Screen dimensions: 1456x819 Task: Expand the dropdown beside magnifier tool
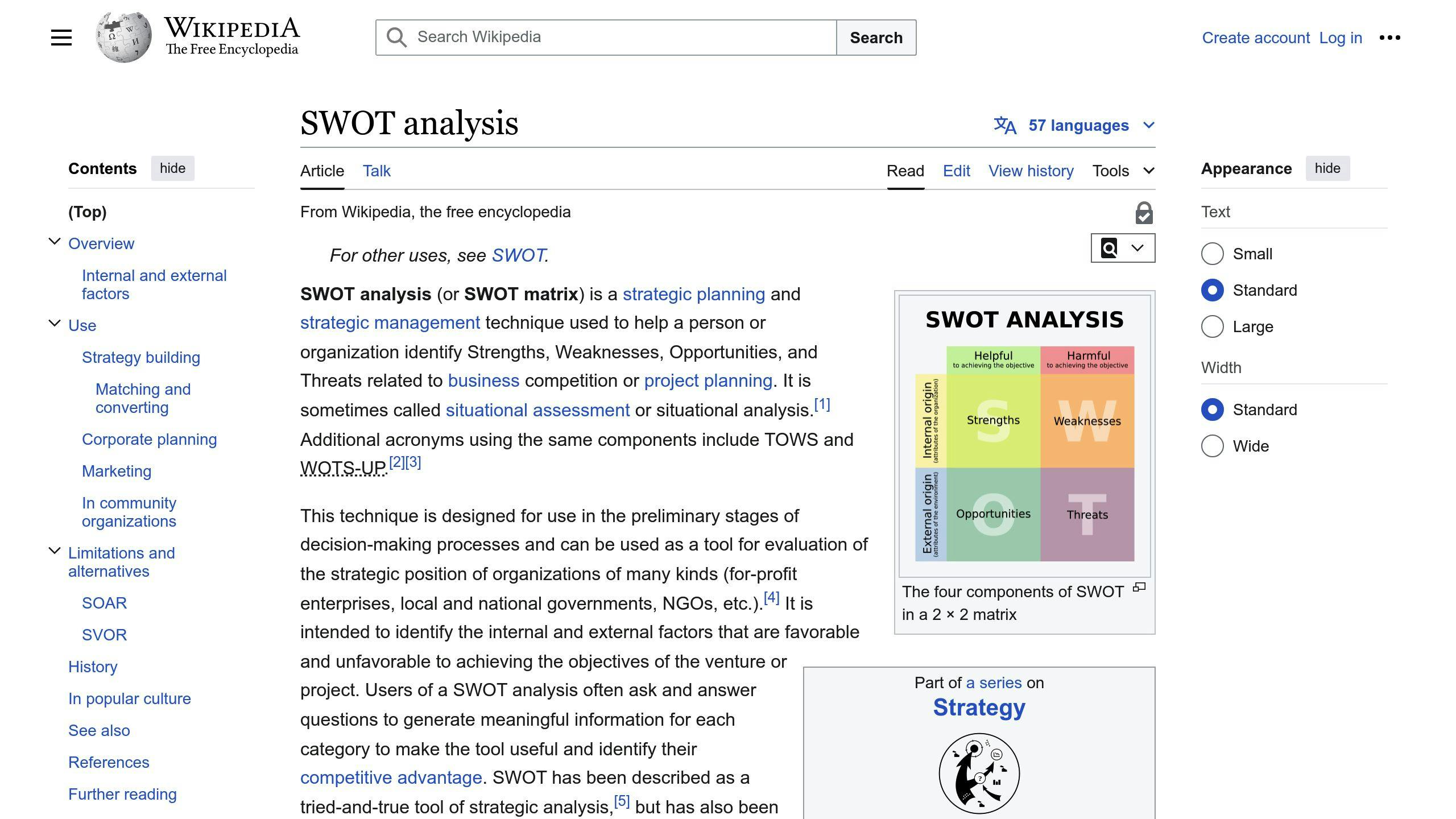(1137, 248)
